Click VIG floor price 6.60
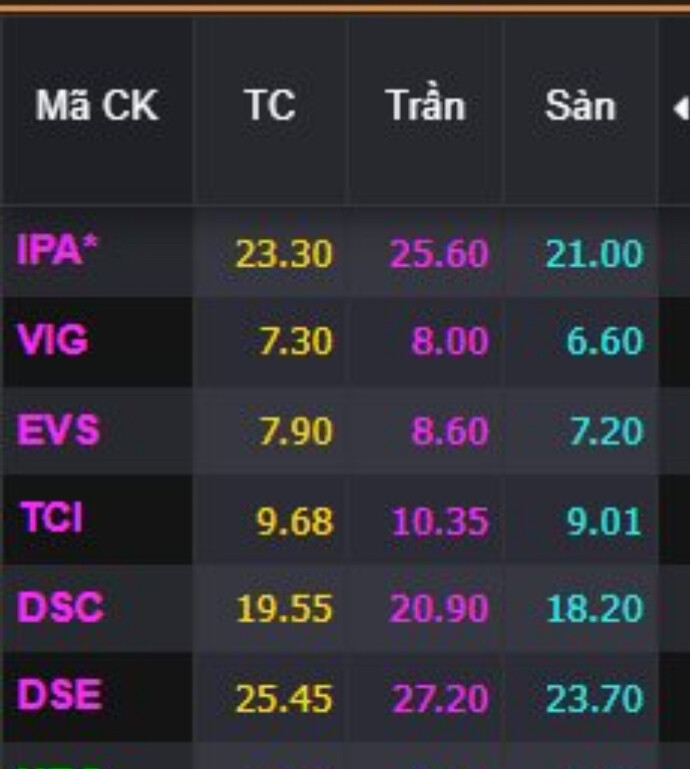 (x=604, y=343)
